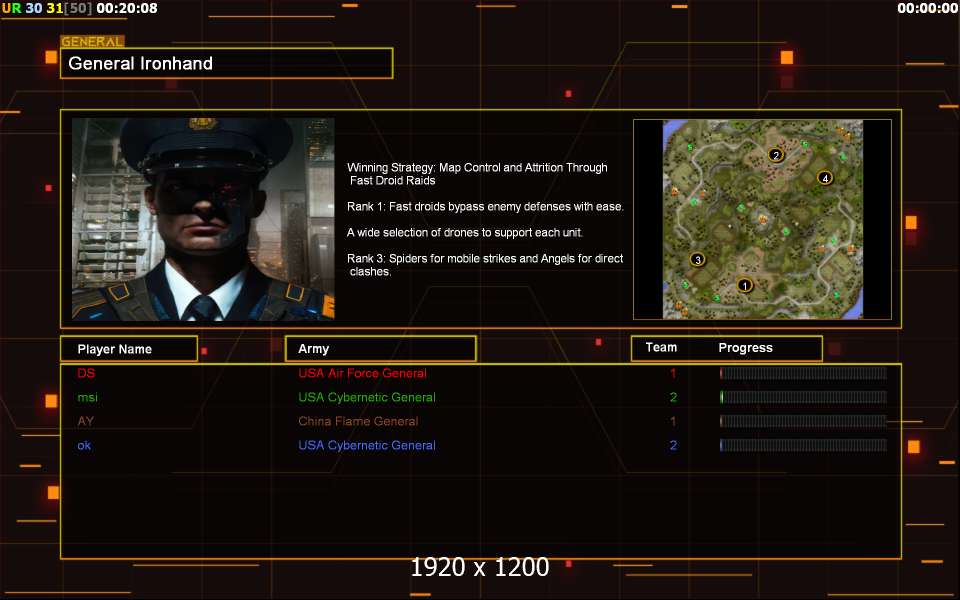
Task: Select start position marker 3 on the map
Action: pos(697,260)
